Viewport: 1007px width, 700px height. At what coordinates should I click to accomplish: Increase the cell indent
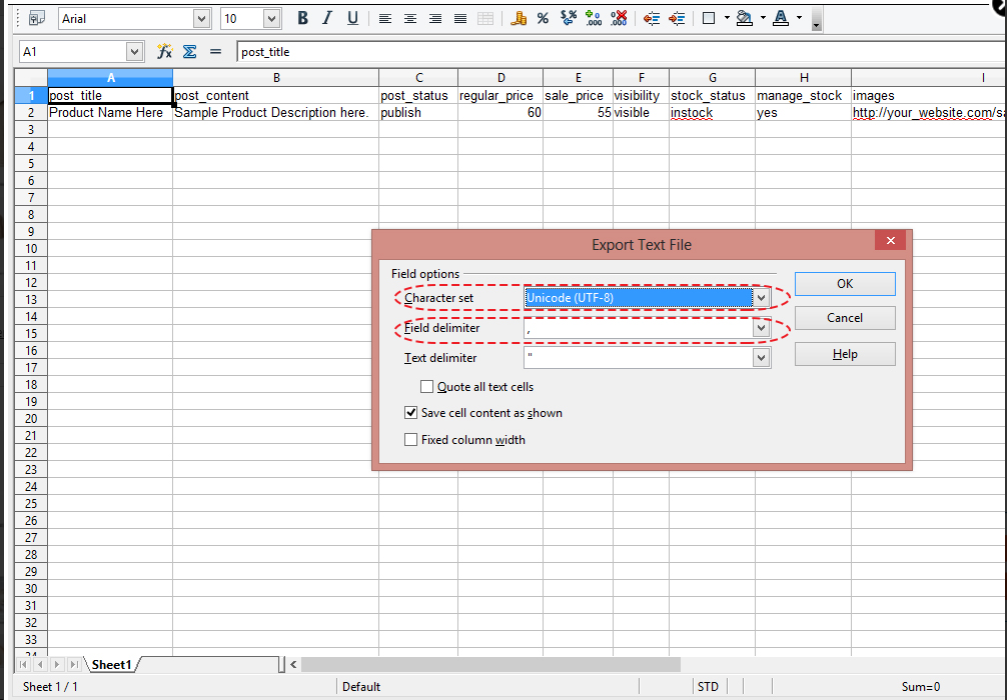[x=676, y=19]
